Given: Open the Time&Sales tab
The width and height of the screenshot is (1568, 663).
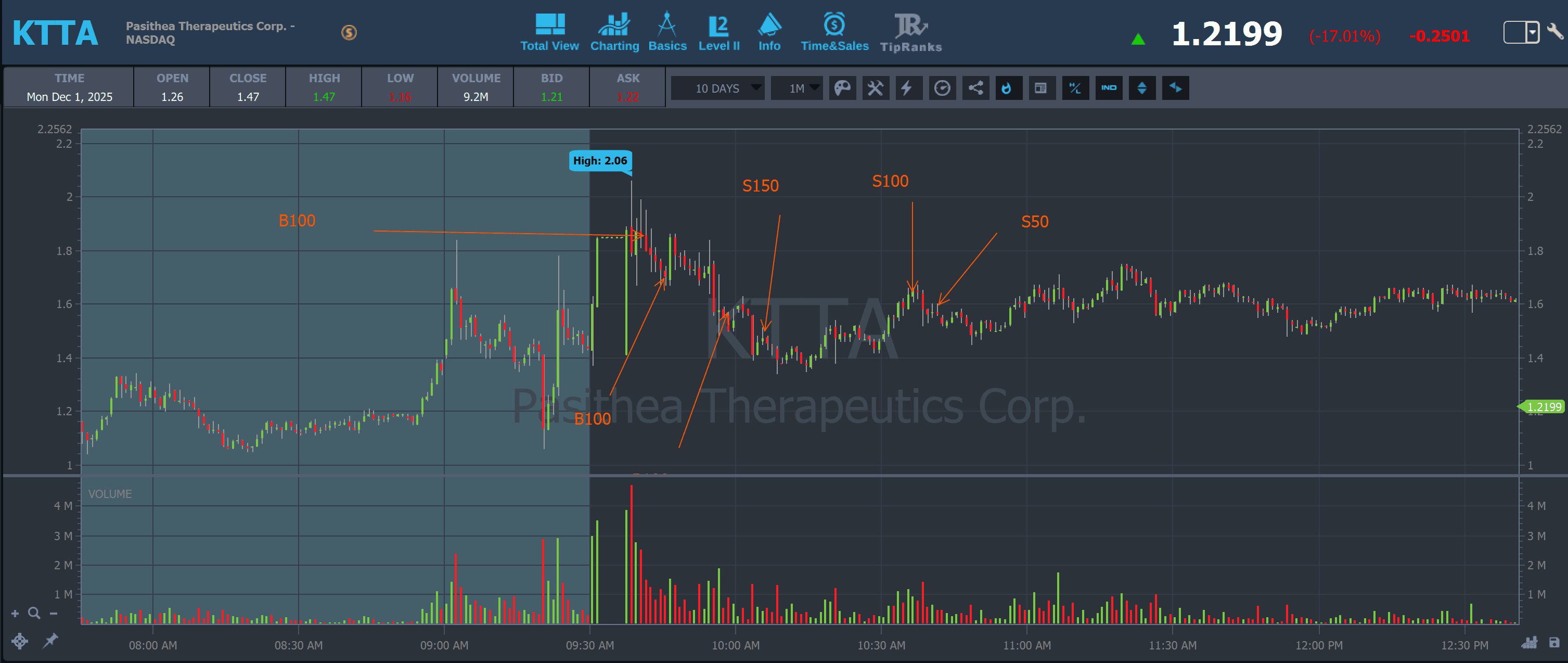Looking at the screenshot, I should point(834,32).
